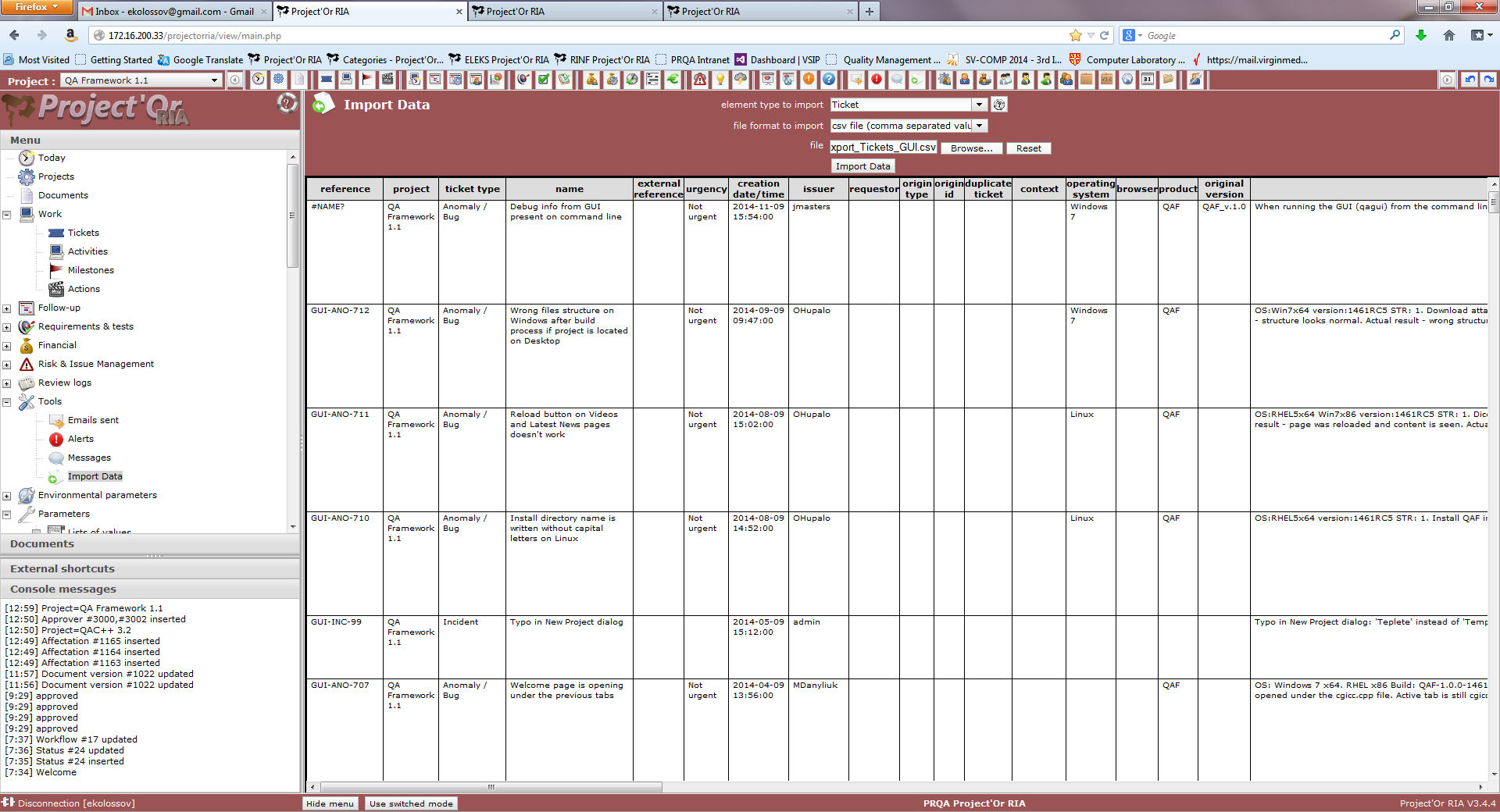Open Risks via warning triangle toolbar icon

point(700,80)
